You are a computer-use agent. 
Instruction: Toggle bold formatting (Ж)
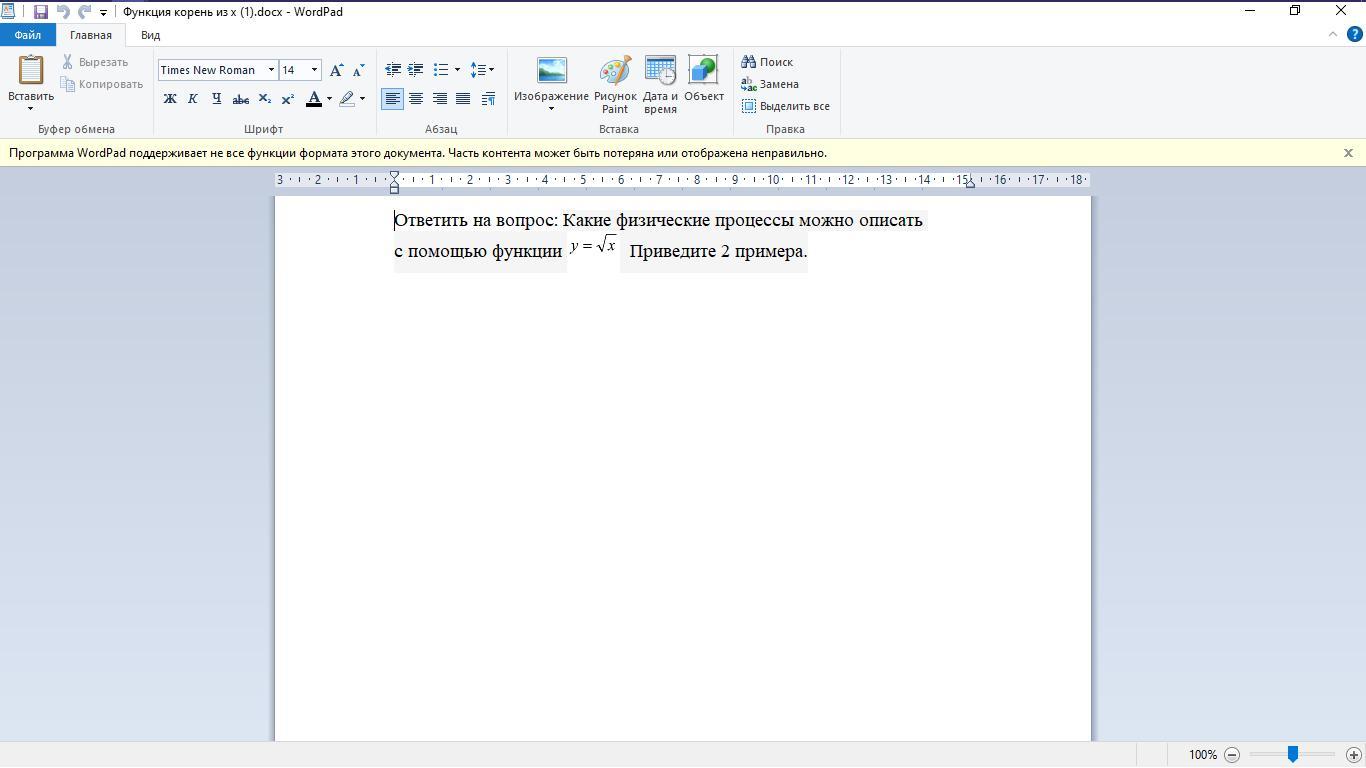[170, 99]
